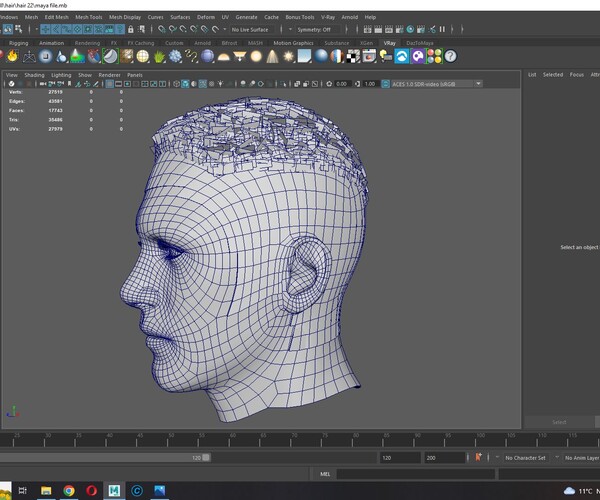600x500 pixels.
Task: Open the V-Ray menu
Action: pyautogui.click(x=328, y=17)
